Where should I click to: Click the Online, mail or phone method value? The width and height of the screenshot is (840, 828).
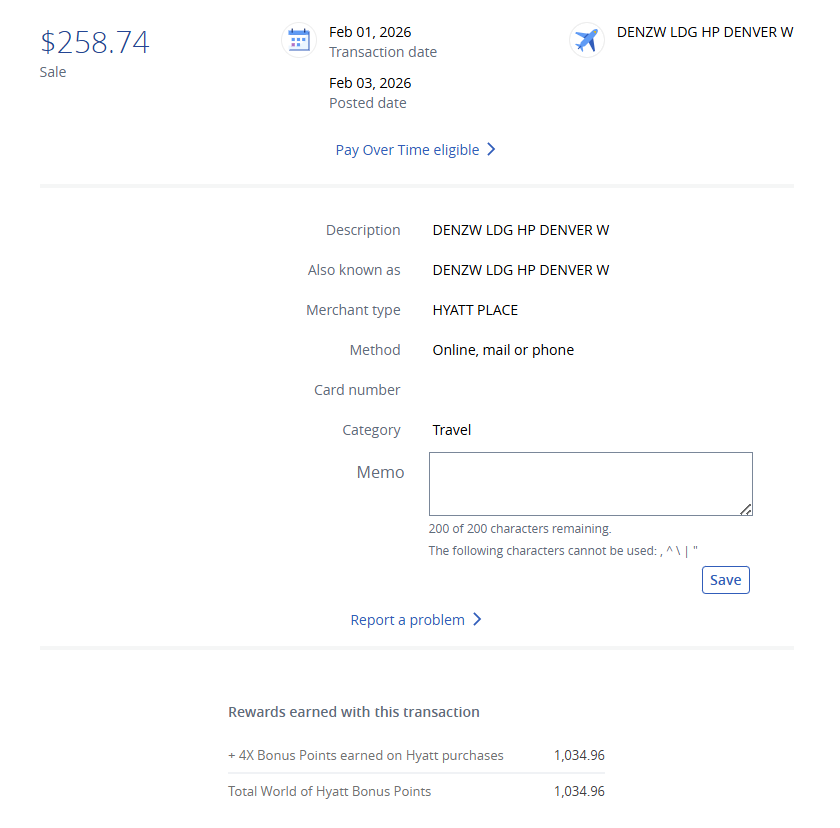[502, 349]
